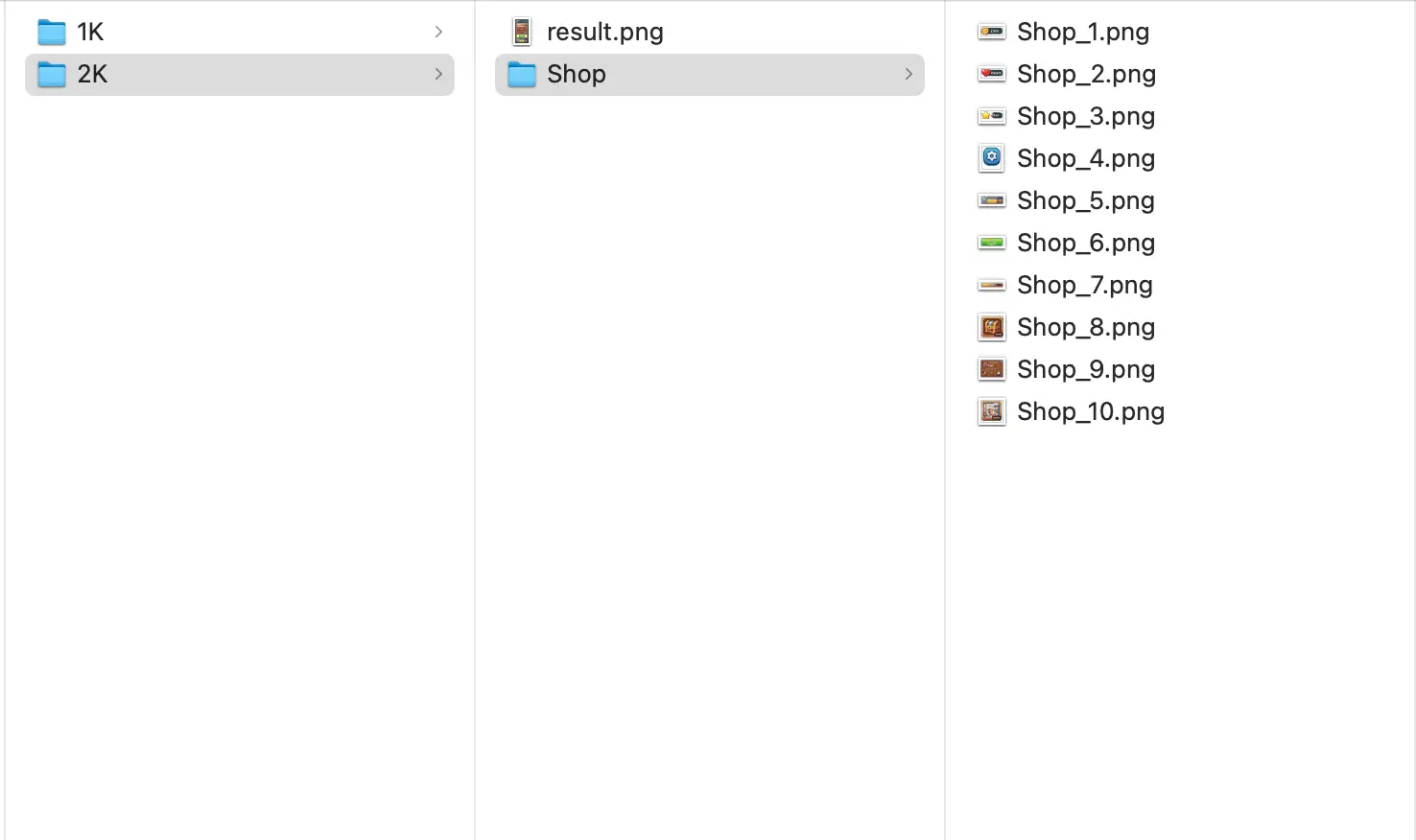Open Shop_10.png from the list
This screenshot has height=840, width=1416.
pyautogui.click(x=1090, y=411)
